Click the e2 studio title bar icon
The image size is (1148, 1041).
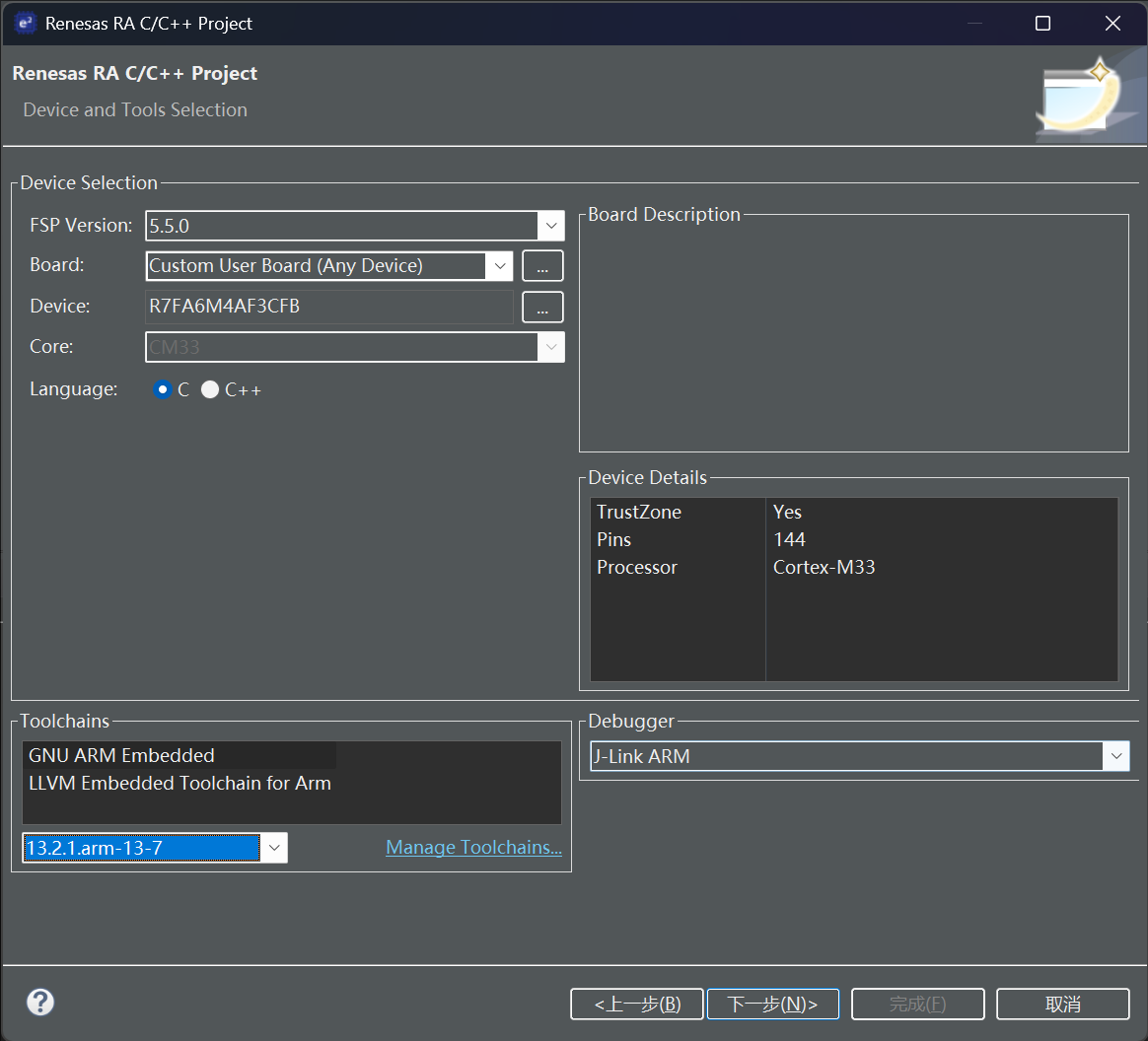tap(25, 24)
